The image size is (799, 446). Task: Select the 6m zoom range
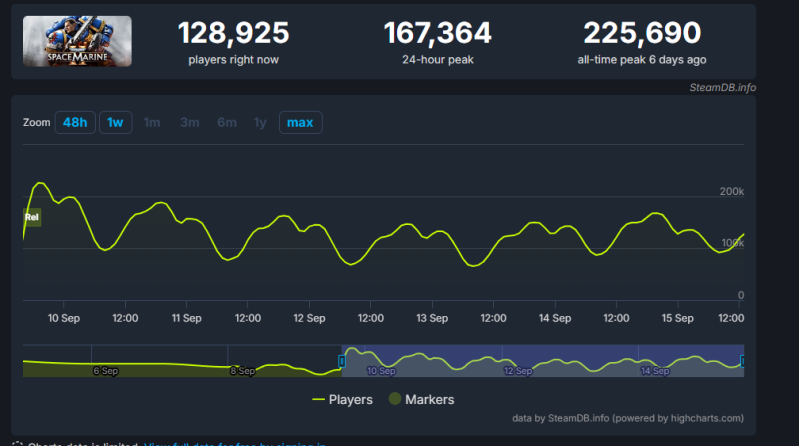(227, 122)
